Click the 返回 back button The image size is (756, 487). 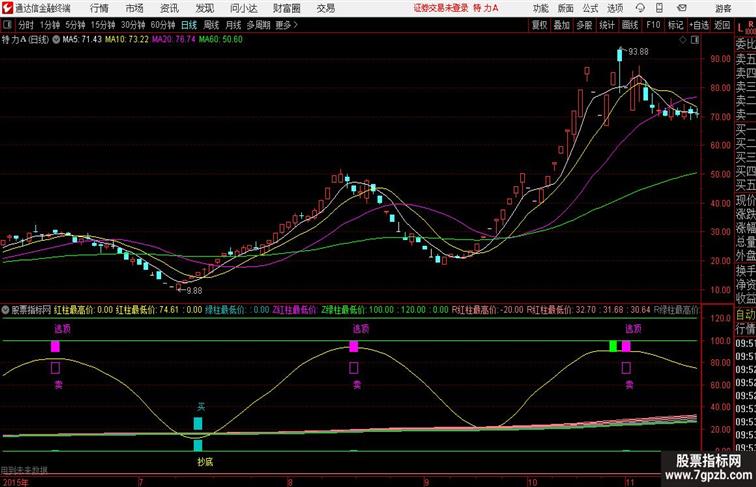pos(722,25)
